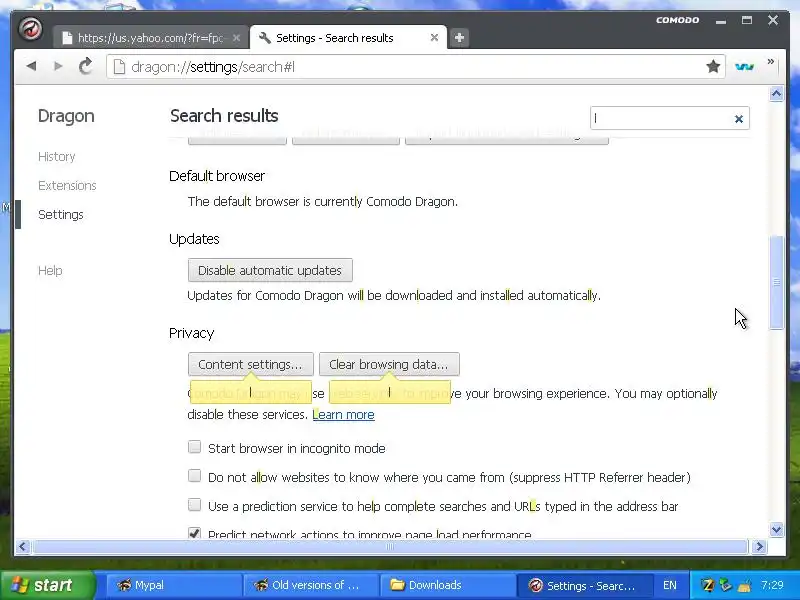Viewport: 800px width, 600px height.
Task: Toggle suppress HTTP Referrer header checkbox
Action: [x=194, y=476]
